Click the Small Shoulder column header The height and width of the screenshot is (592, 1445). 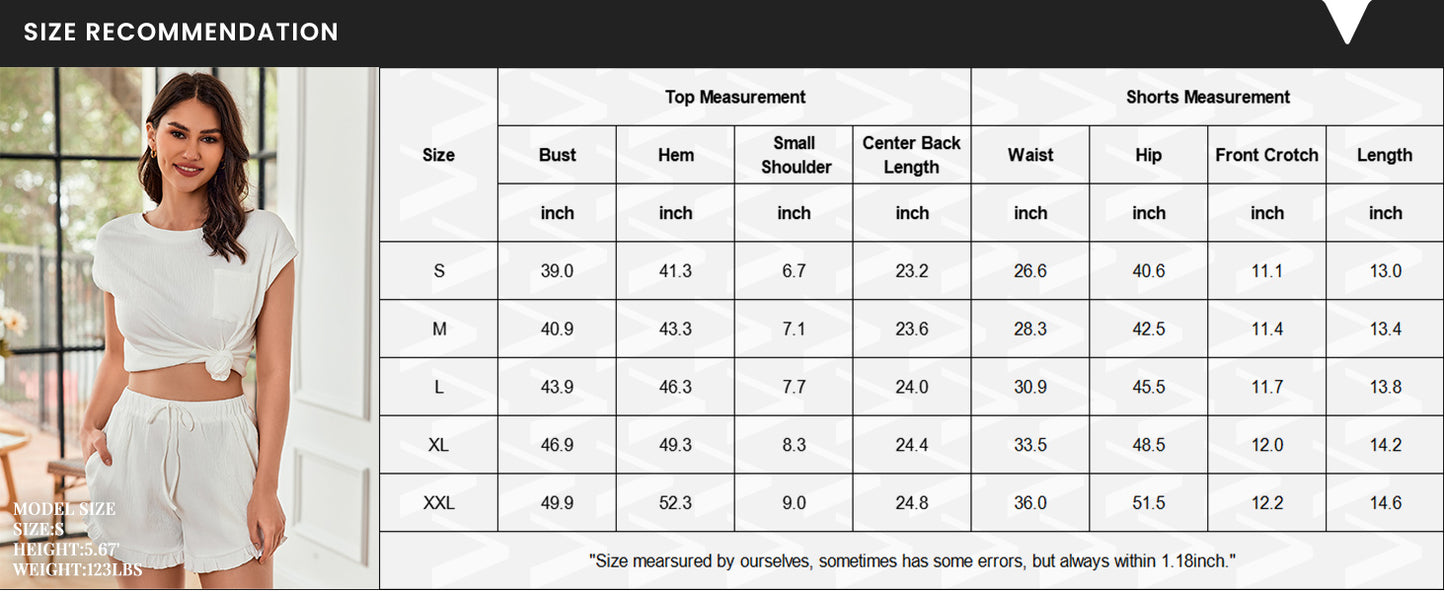coord(794,155)
